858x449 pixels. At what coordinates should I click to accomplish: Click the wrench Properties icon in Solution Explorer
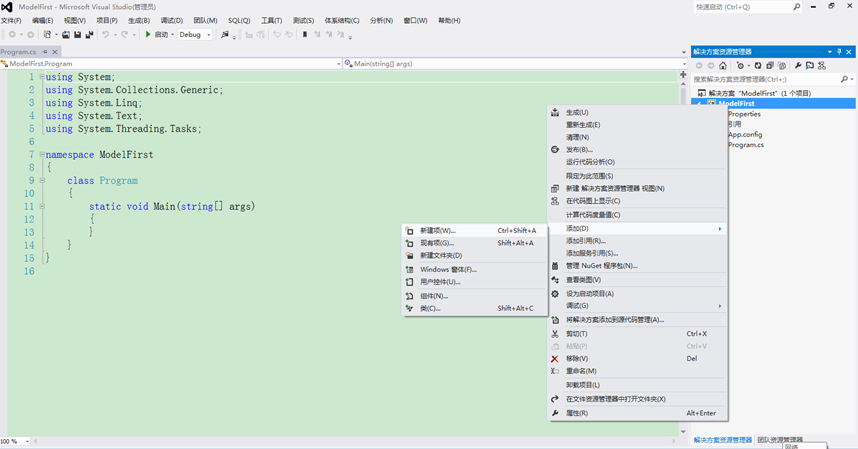pyautogui.click(x=798, y=66)
